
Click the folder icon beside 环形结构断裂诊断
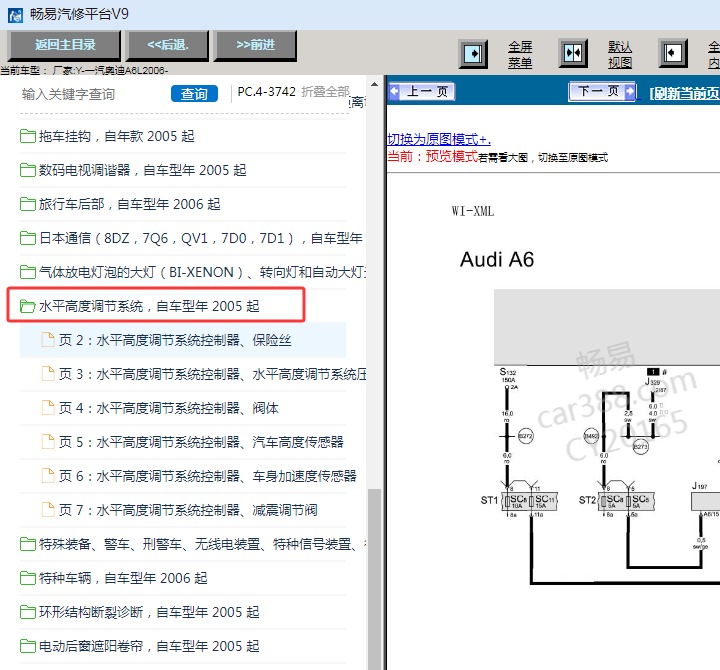pos(28,612)
